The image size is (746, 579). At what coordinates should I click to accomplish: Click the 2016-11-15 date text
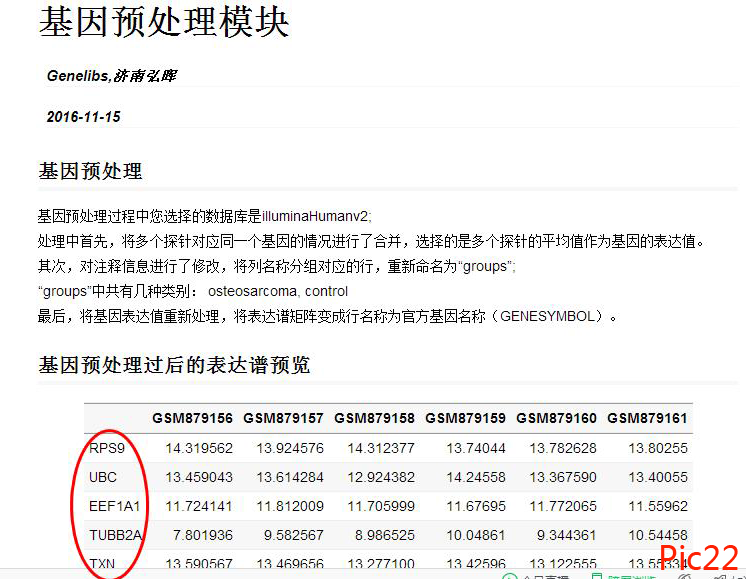pos(83,117)
